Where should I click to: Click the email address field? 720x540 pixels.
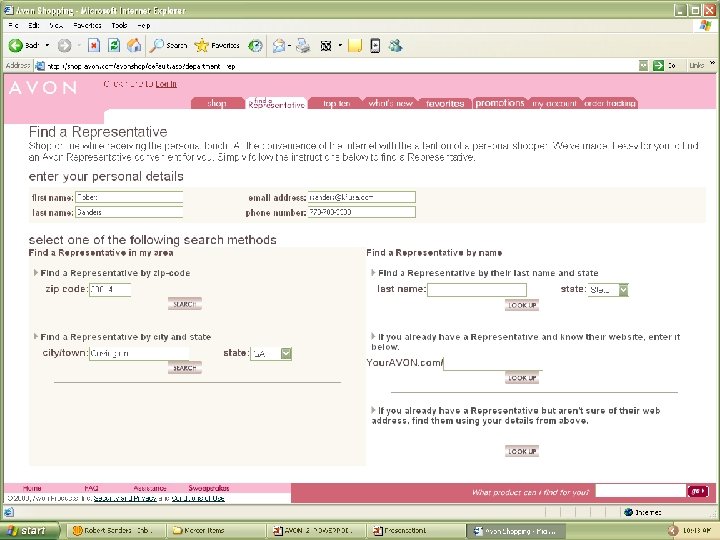pyautogui.click(x=362, y=197)
